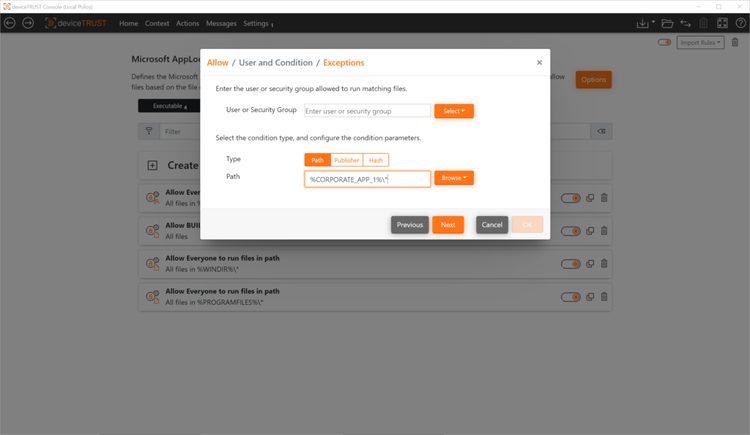The image size is (750, 435).
Task: Close the dialog with the X icon
Action: (x=539, y=63)
